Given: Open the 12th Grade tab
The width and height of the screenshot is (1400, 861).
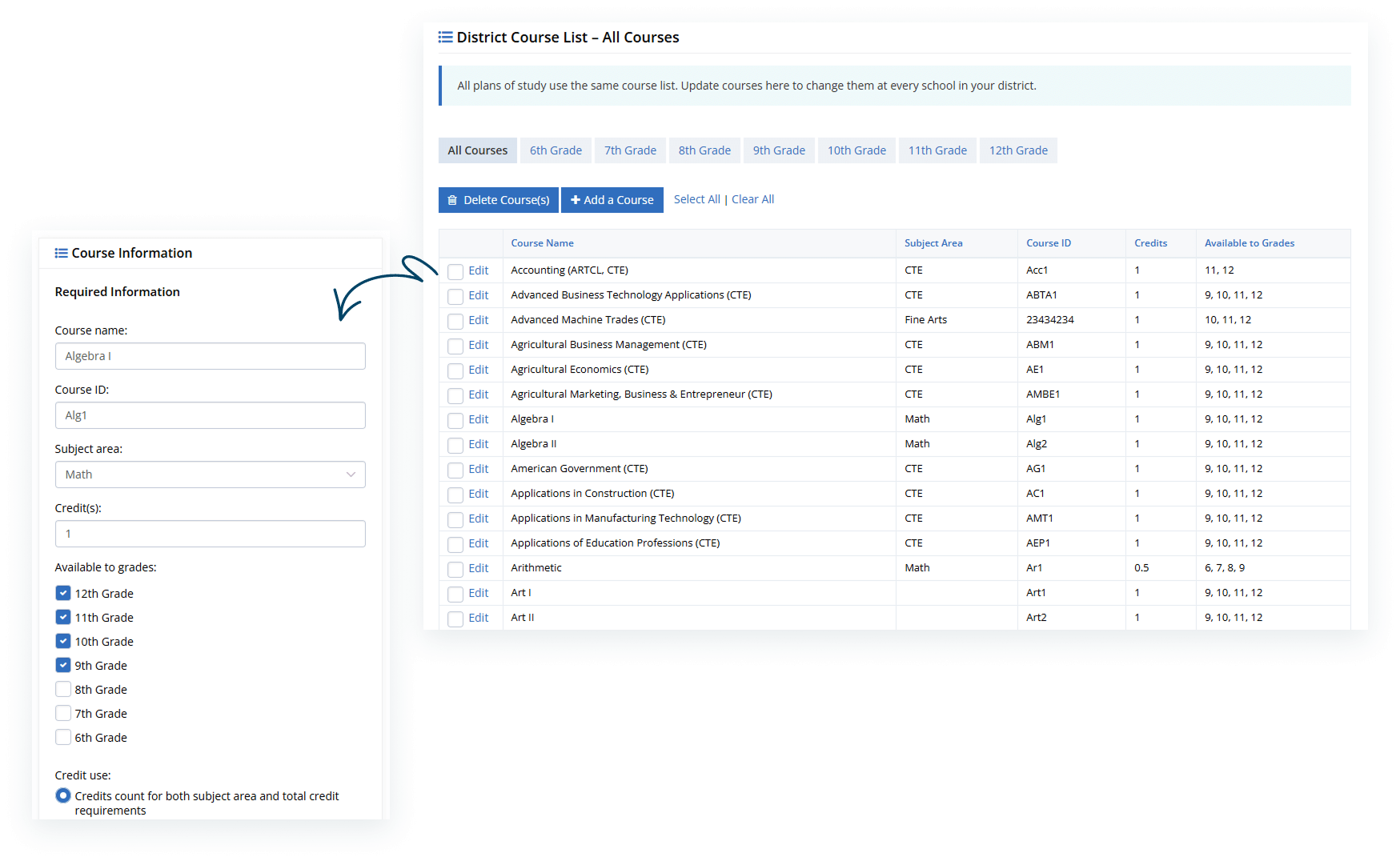Looking at the screenshot, I should (x=1017, y=150).
